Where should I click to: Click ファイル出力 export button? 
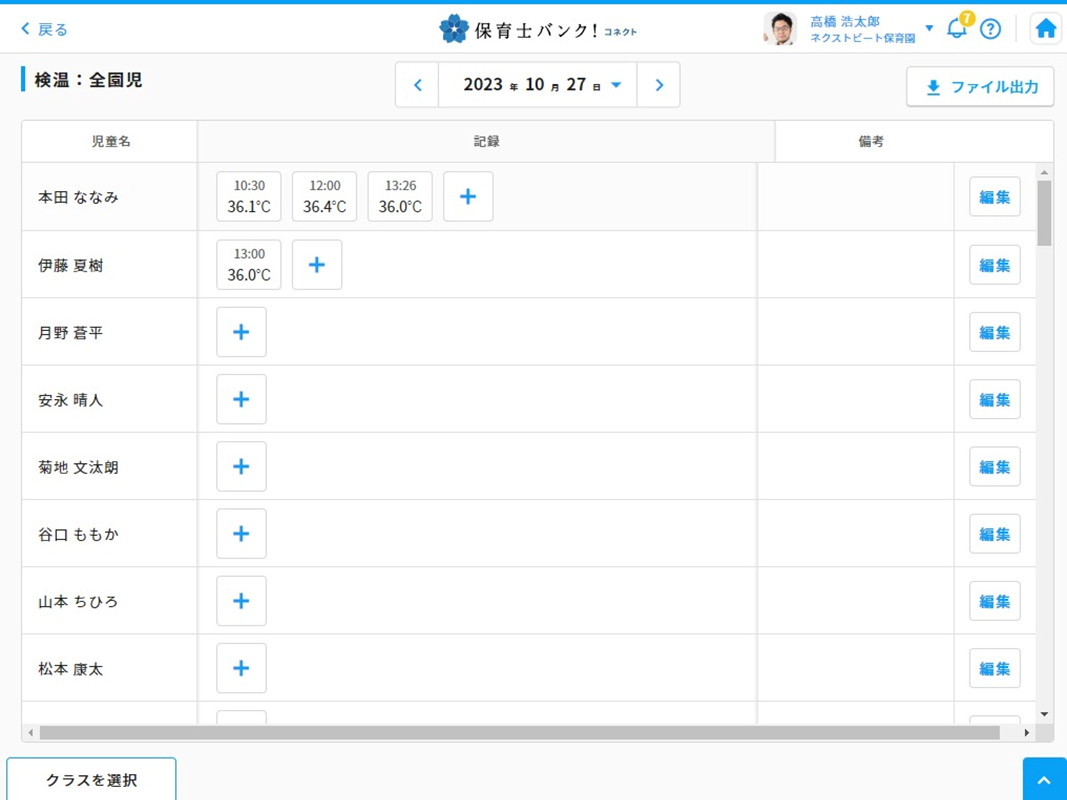click(x=980, y=87)
